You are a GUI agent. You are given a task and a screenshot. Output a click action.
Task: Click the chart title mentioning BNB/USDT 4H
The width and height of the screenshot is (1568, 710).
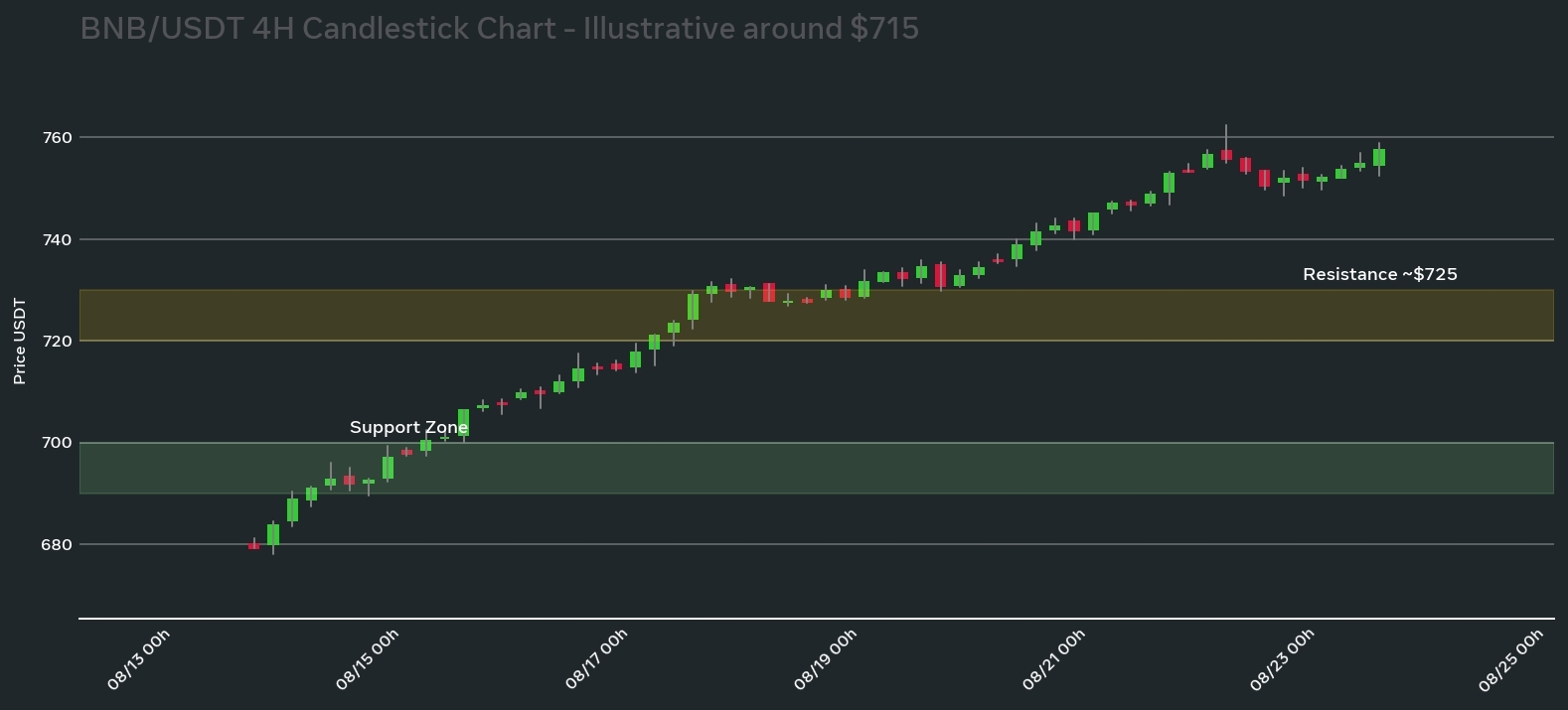pos(499,28)
